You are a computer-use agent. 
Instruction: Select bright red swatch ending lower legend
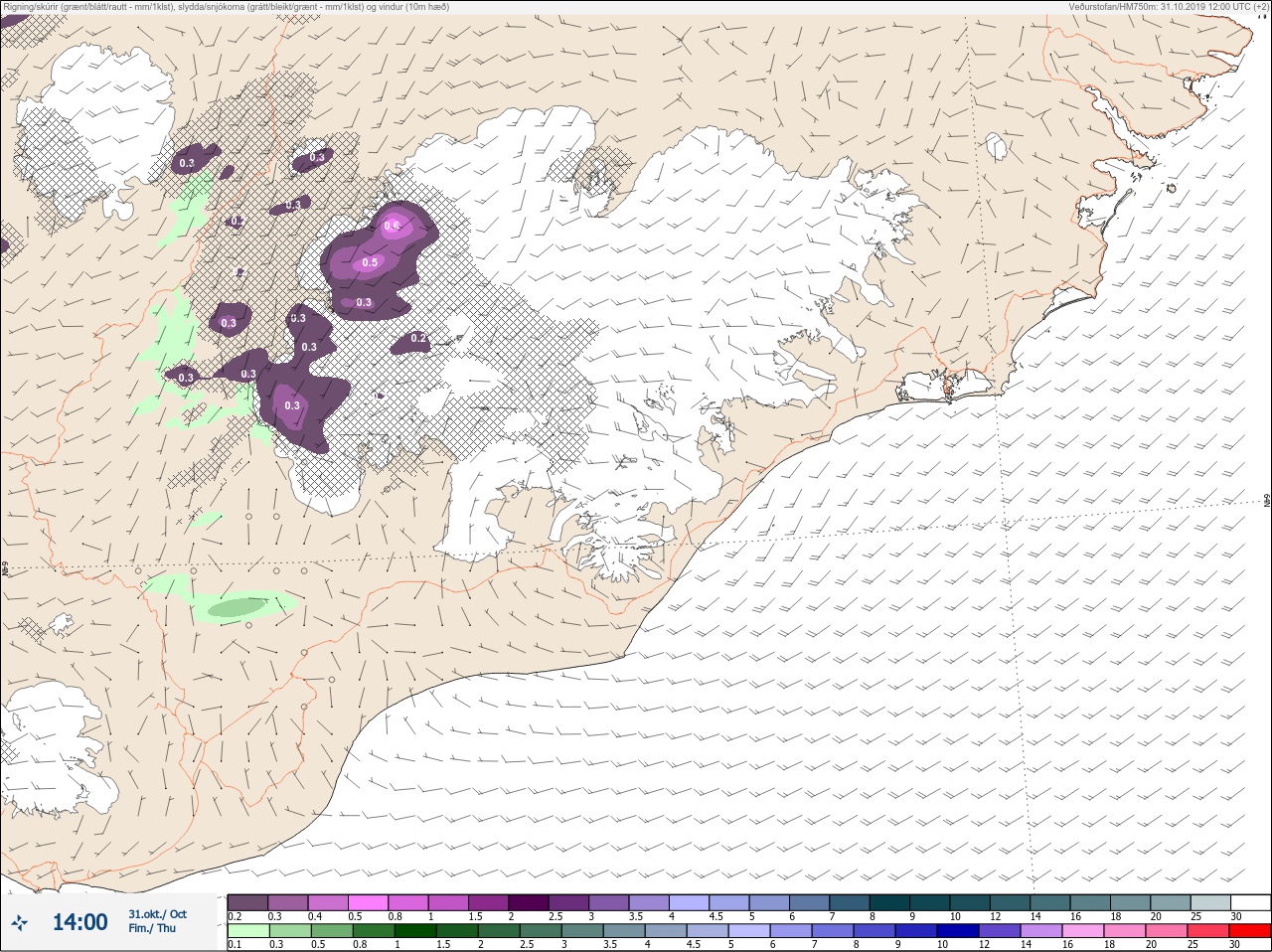(1250, 931)
